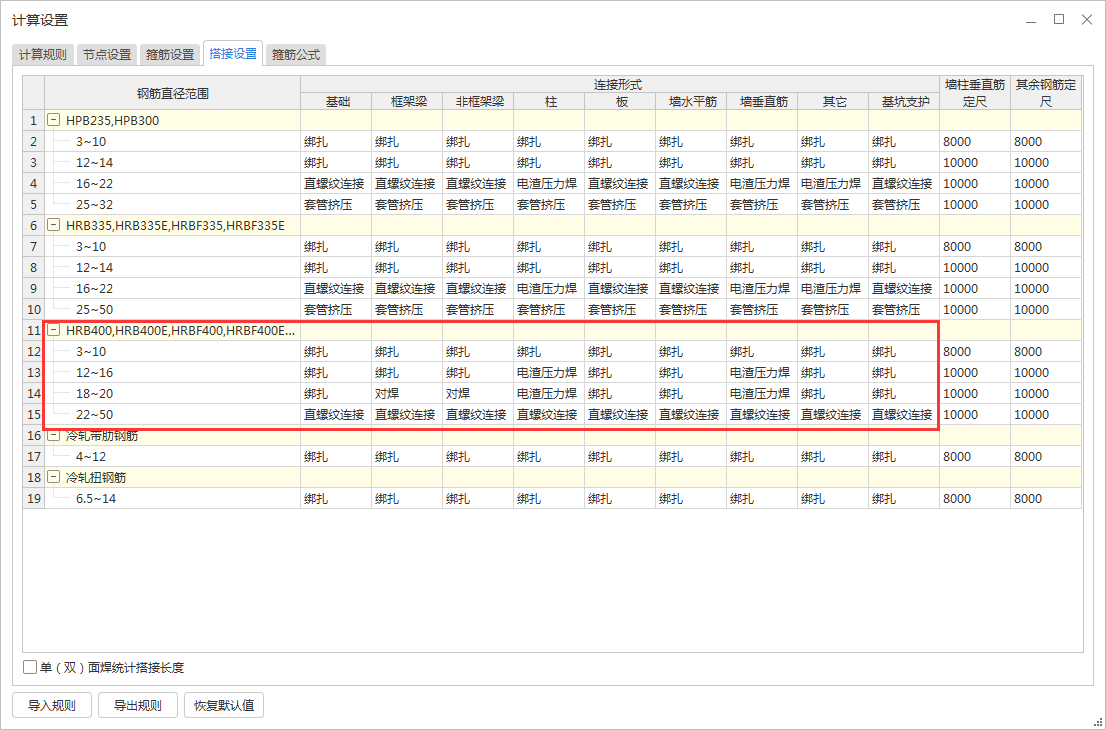This screenshot has height=730, width=1106.
Task: Collapse the HRB335,HRB335E group
Action: 54,225
